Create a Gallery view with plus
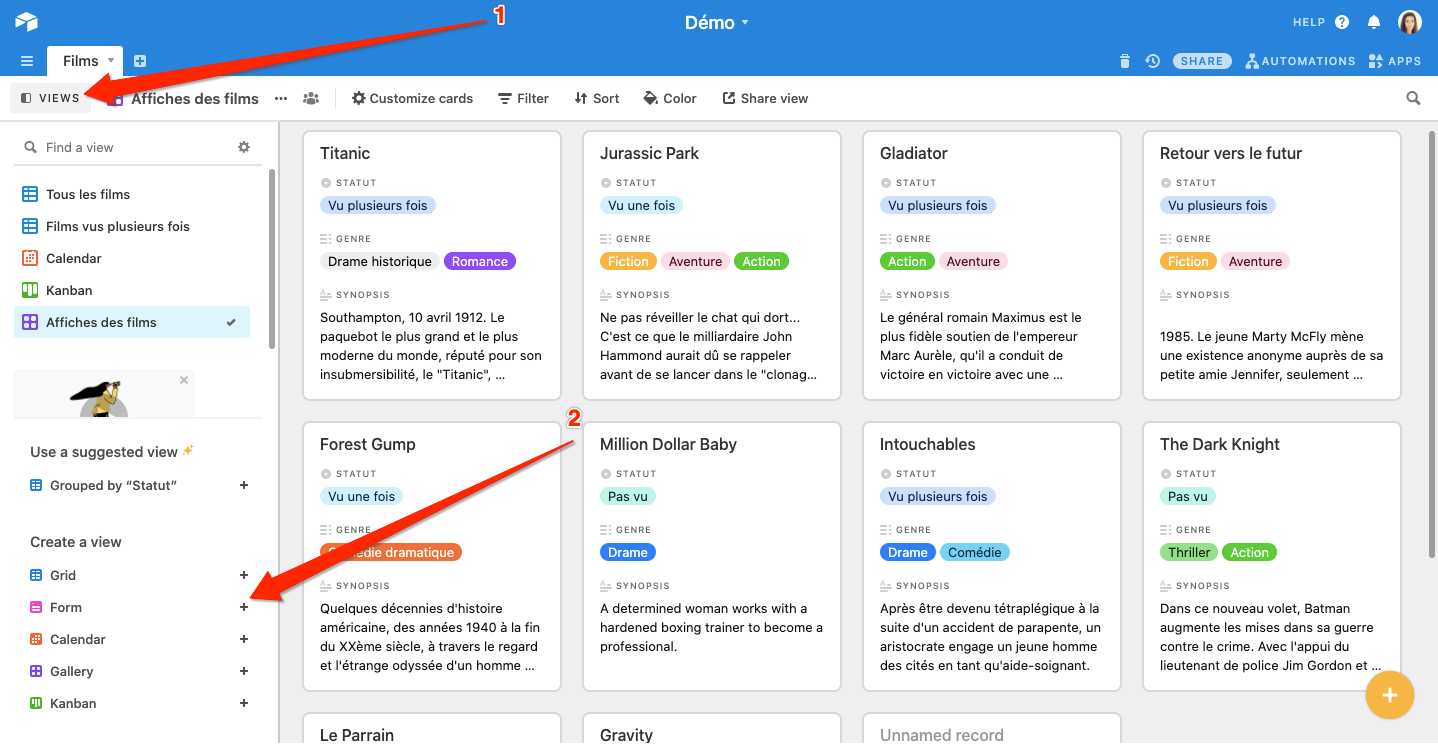The height and width of the screenshot is (744, 1438). (x=244, y=671)
